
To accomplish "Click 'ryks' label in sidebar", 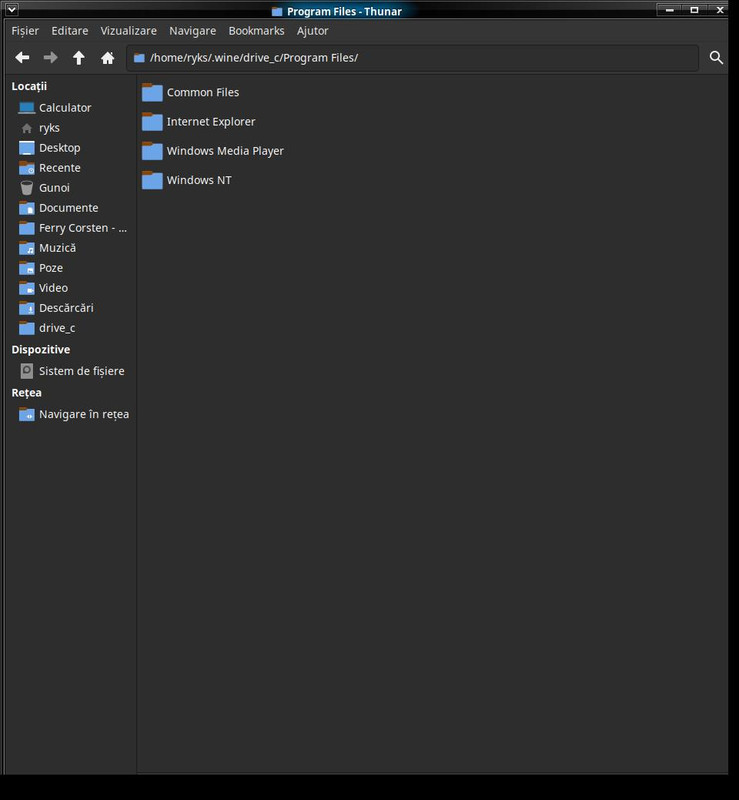I will pos(49,128).
